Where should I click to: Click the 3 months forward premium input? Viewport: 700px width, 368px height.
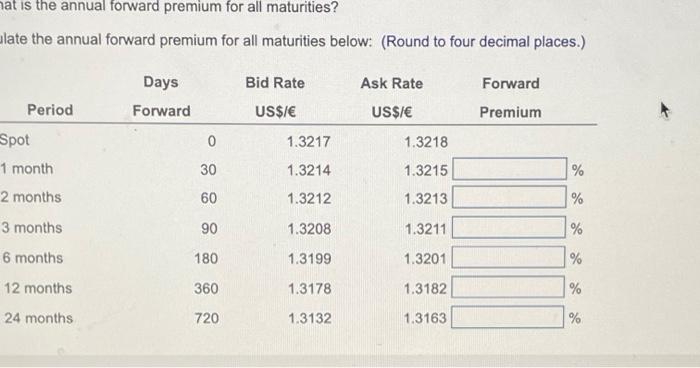click(509, 227)
